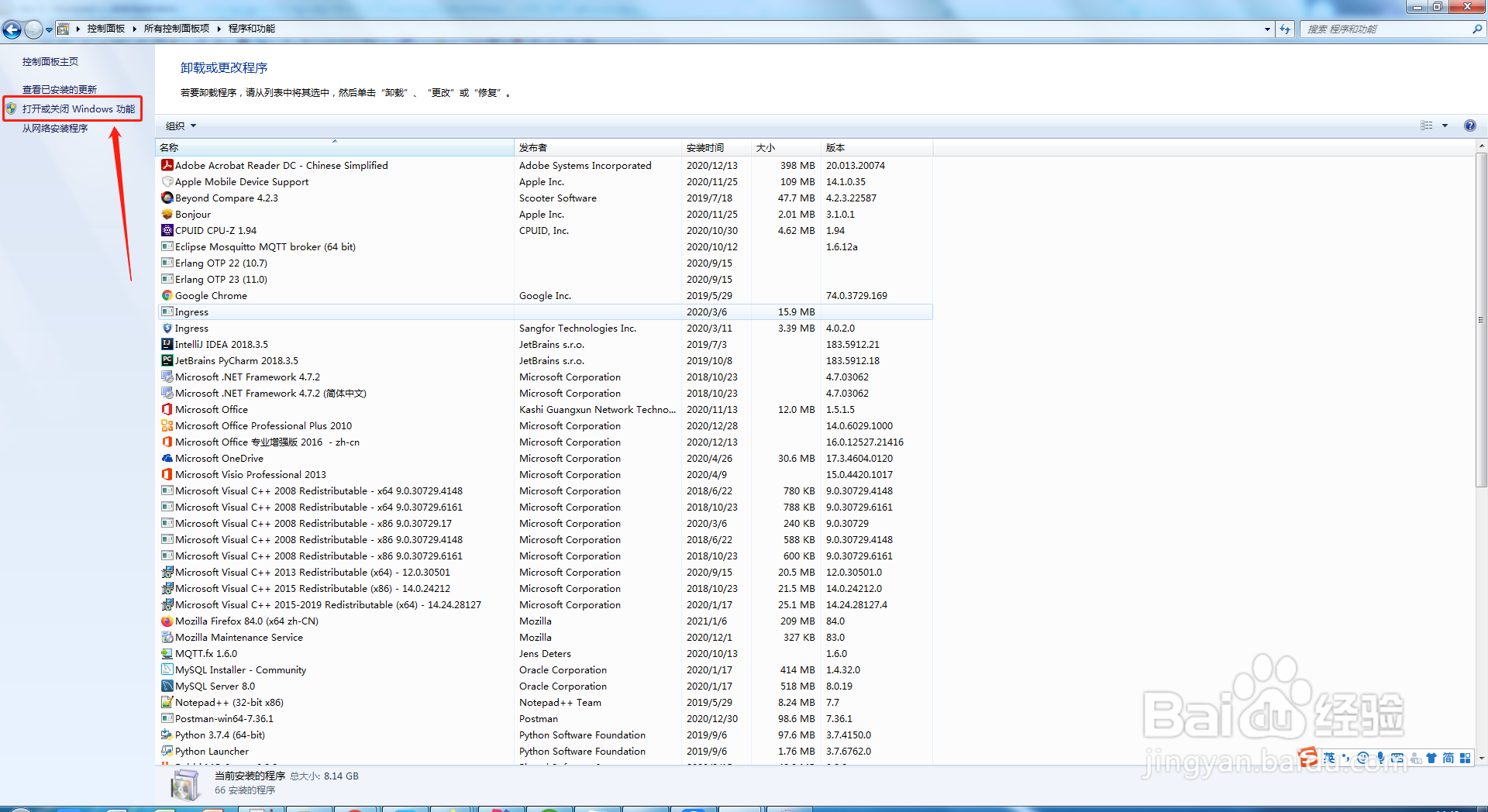Select Postman-win64-7.36.1 row
This screenshot has height=812, width=1488.
pyautogui.click(x=545, y=718)
